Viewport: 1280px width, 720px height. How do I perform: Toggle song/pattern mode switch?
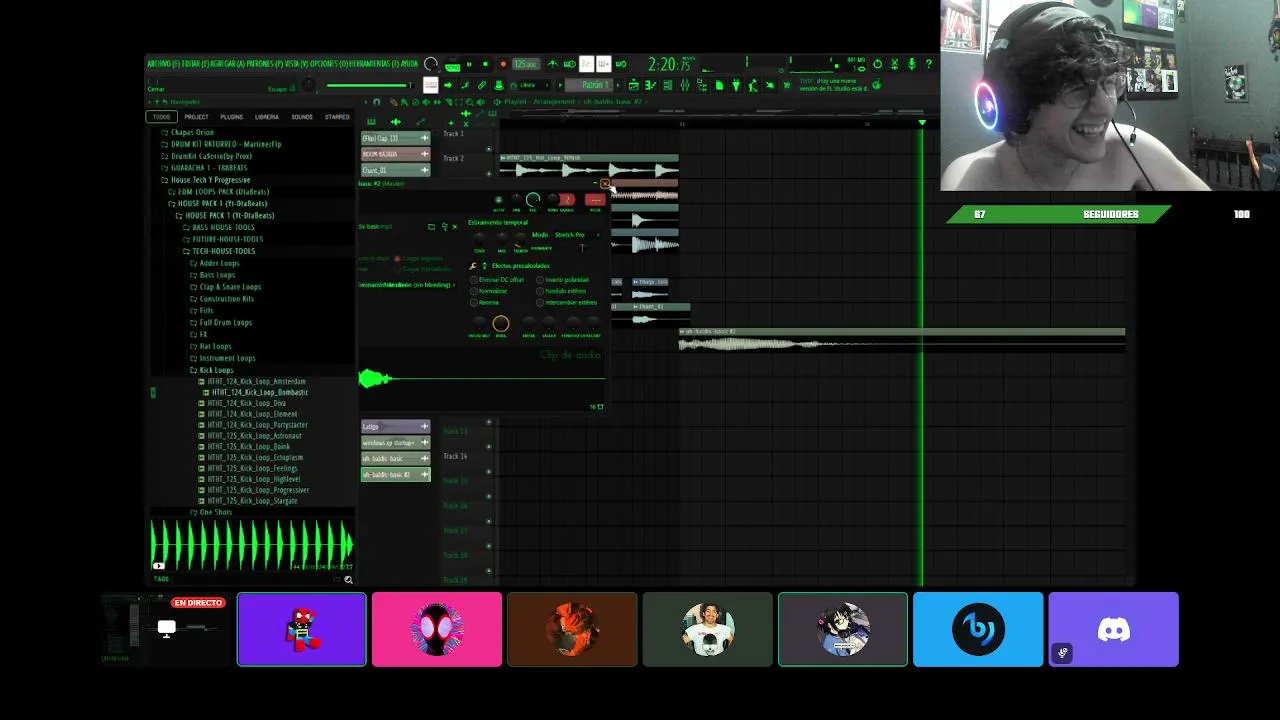tap(452, 65)
